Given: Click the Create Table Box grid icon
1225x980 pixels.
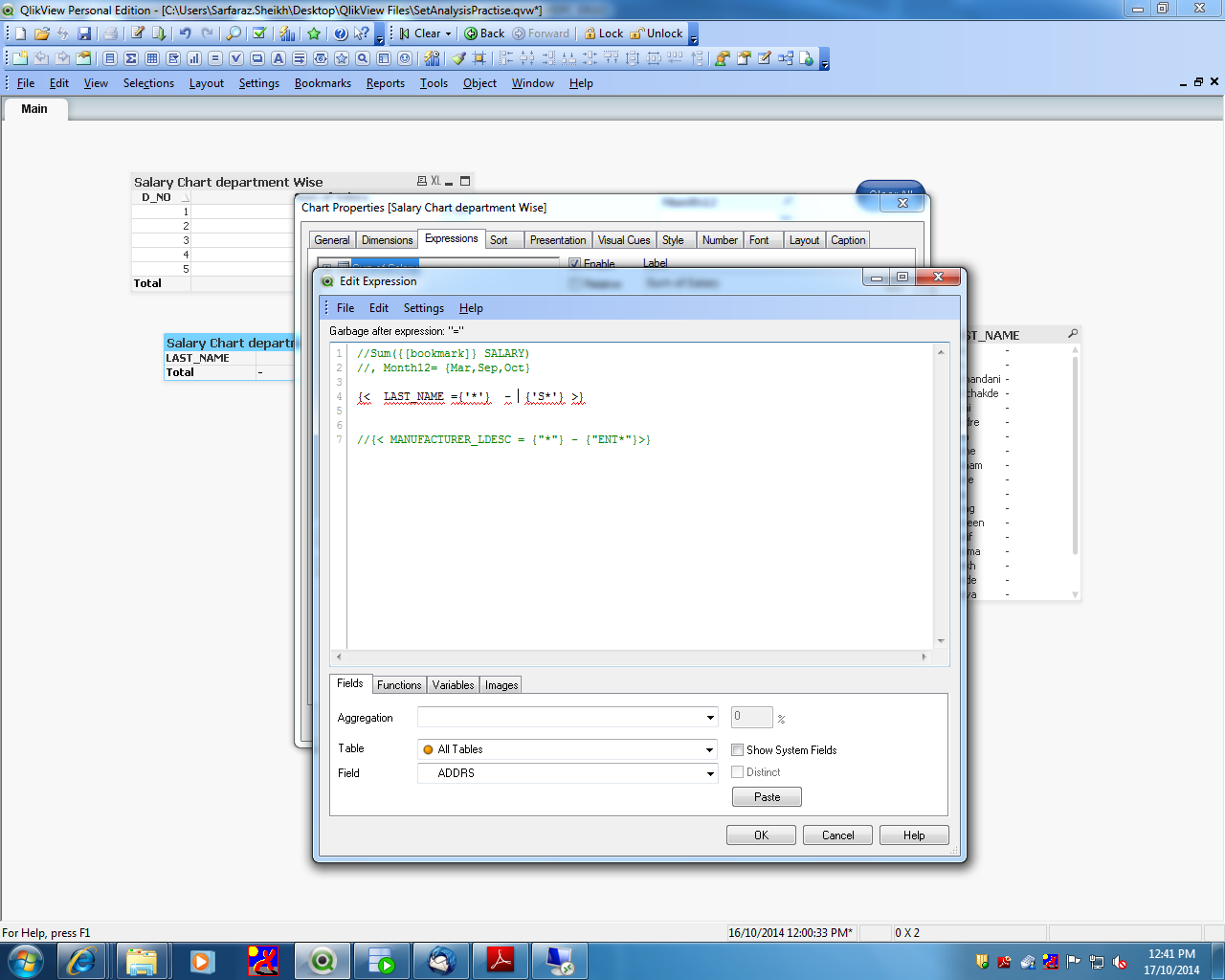Looking at the screenshot, I should tap(152, 58).
